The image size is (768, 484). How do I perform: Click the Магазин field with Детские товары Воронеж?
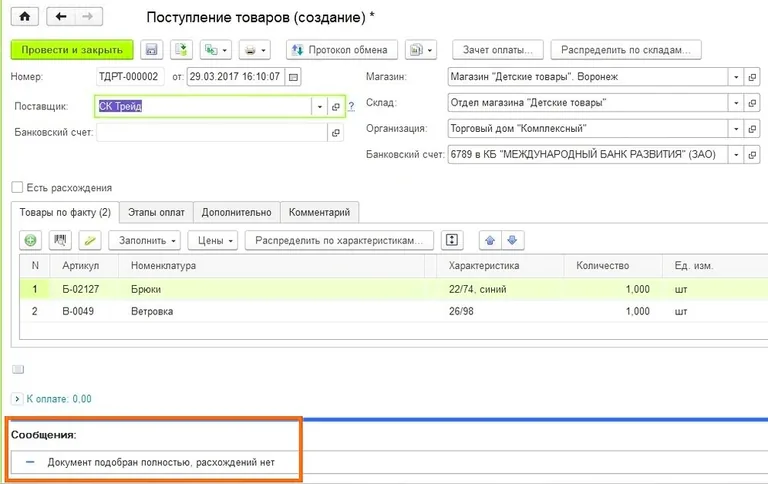[x=588, y=77]
